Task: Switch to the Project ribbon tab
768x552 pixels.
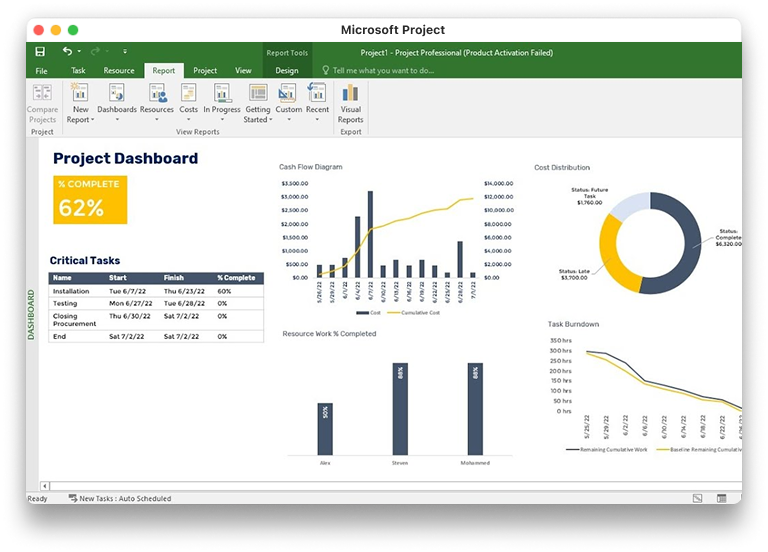Action: click(x=205, y=71)
